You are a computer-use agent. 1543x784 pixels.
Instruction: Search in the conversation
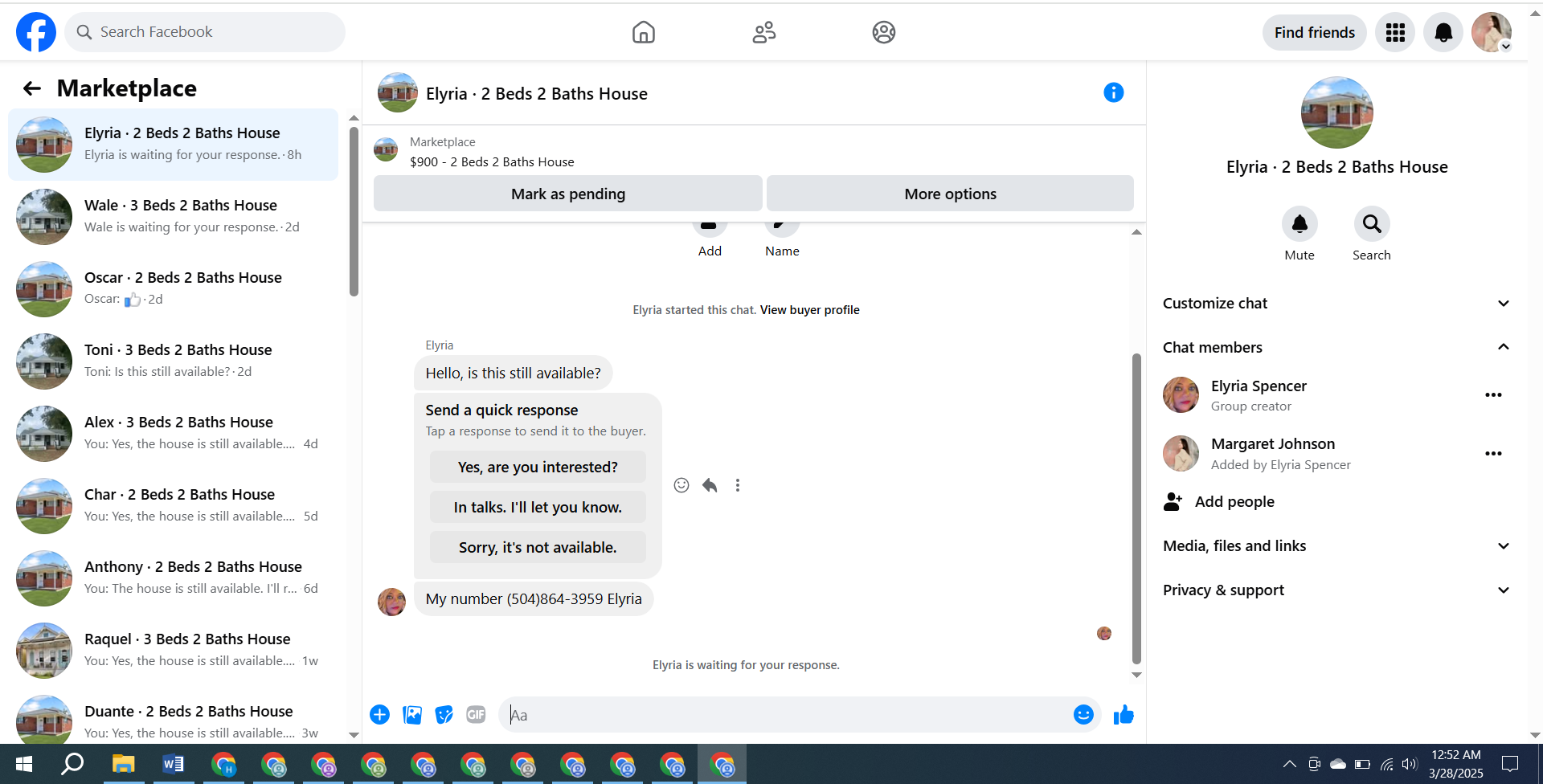click(x=1372, y=224)
